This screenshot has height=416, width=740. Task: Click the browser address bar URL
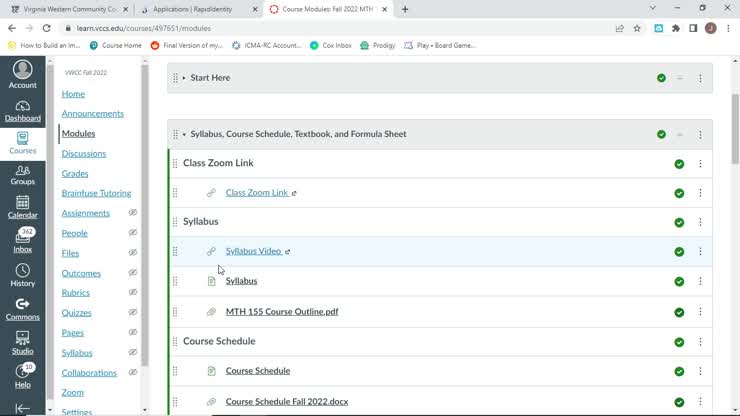[x=144, y=28]
